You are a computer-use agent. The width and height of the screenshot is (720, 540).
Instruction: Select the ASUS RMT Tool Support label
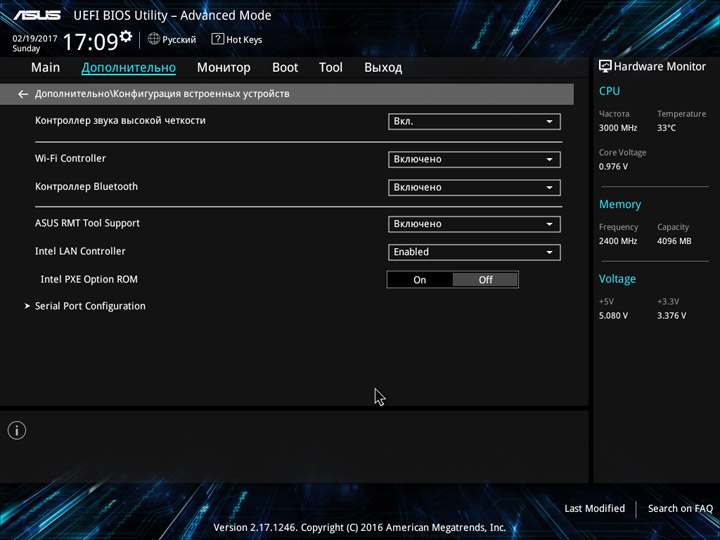coord(87,223)
